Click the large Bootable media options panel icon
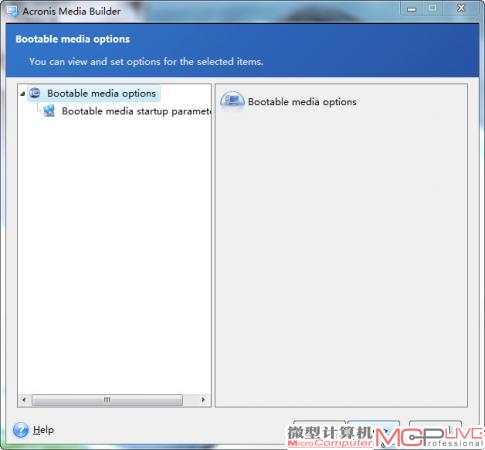 coord(232,101)
